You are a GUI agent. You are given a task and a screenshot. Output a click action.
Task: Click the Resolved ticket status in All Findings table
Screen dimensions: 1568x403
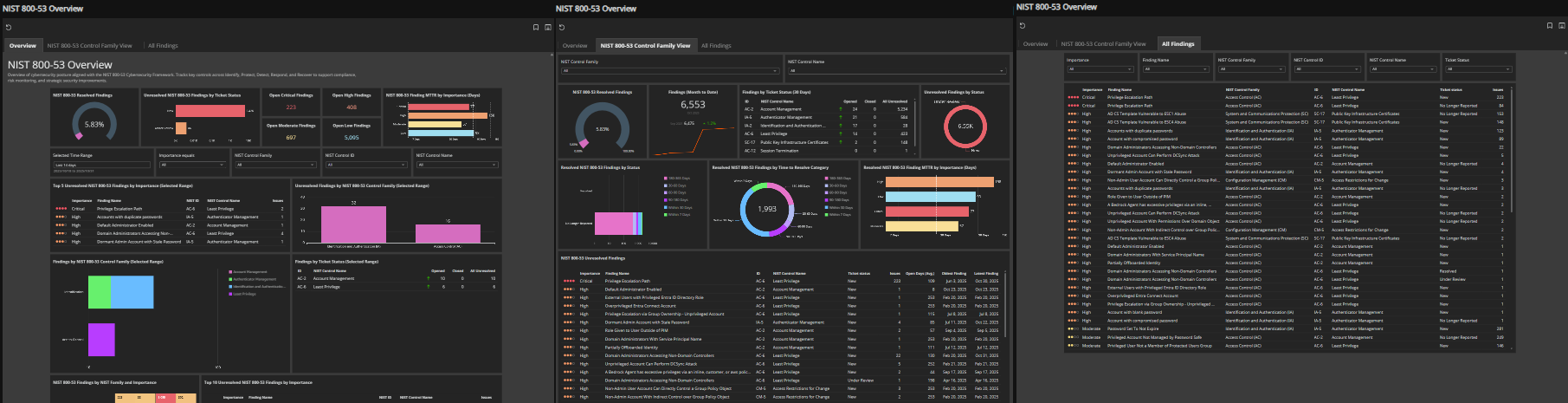coord(1448,271)
